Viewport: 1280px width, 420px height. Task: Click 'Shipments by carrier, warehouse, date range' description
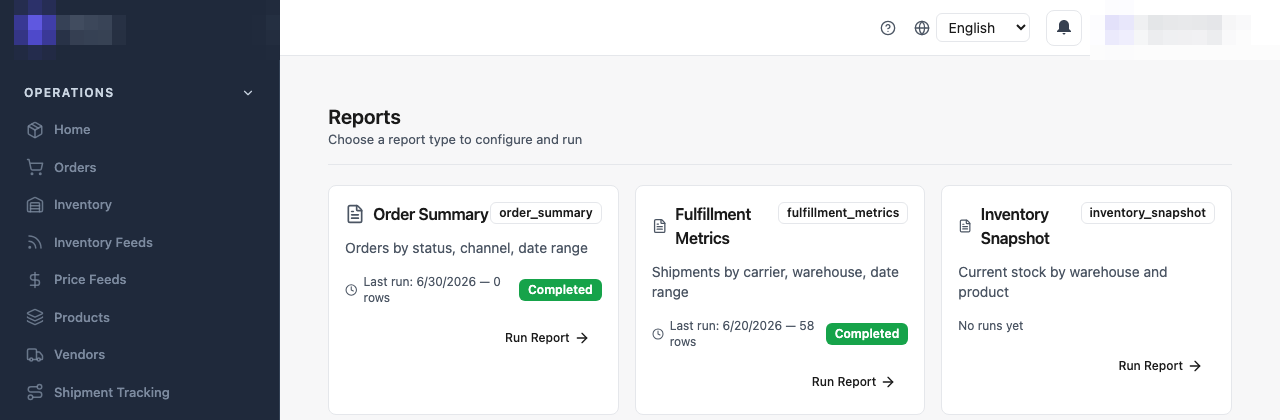tap(775, 282)
